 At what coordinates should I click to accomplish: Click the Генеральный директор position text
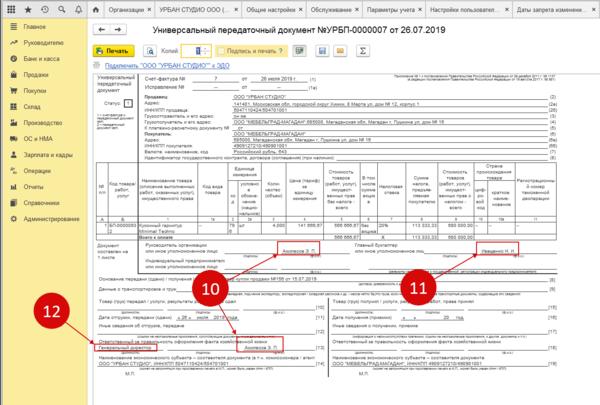pos(126,348)
